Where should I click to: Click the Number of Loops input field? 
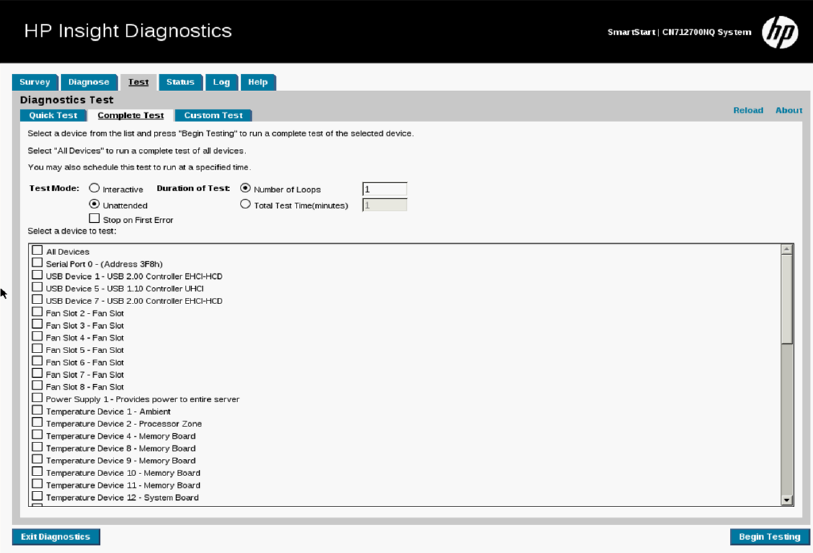click(x=384, y=189)
